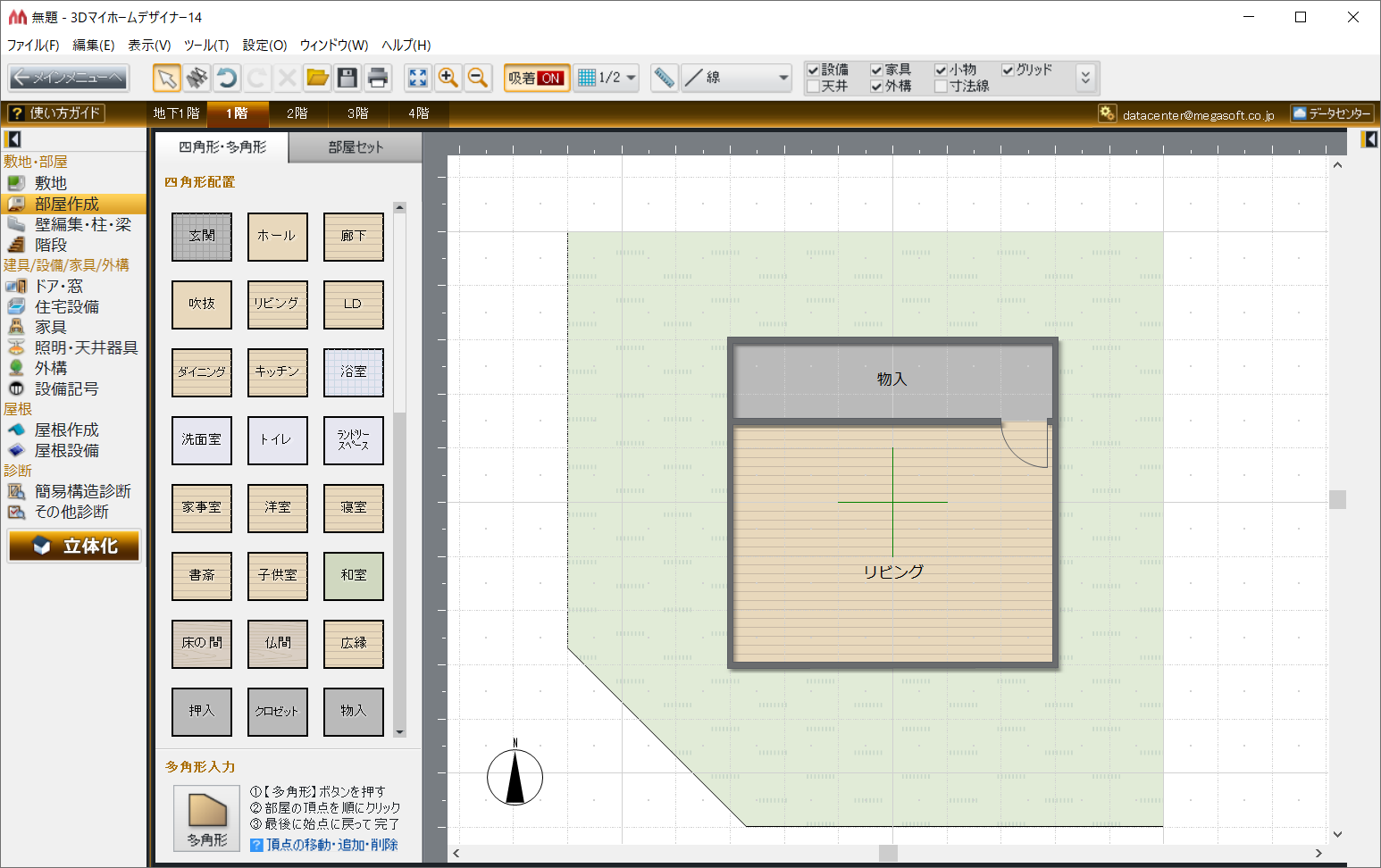
Task: Zoom in with the plus magnifier
Action: [x=448, y=79]
